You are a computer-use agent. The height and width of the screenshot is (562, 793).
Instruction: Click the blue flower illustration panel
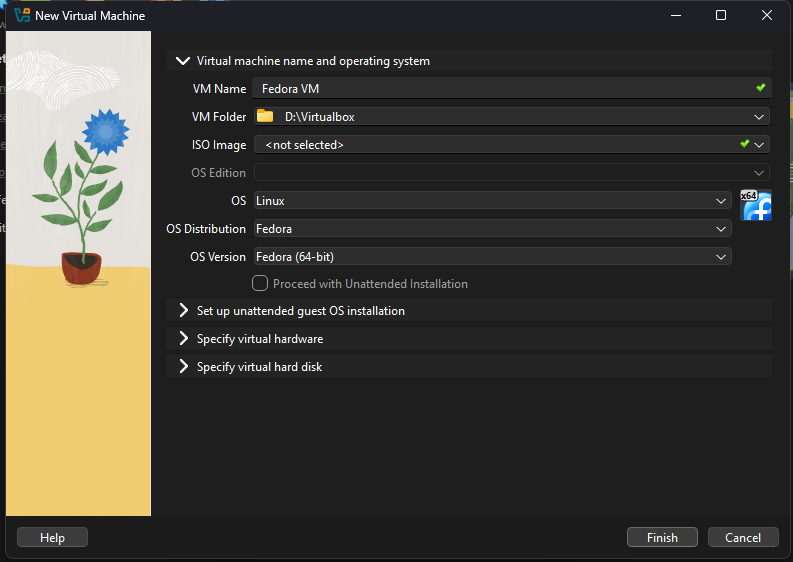click(x=78, y=273)
